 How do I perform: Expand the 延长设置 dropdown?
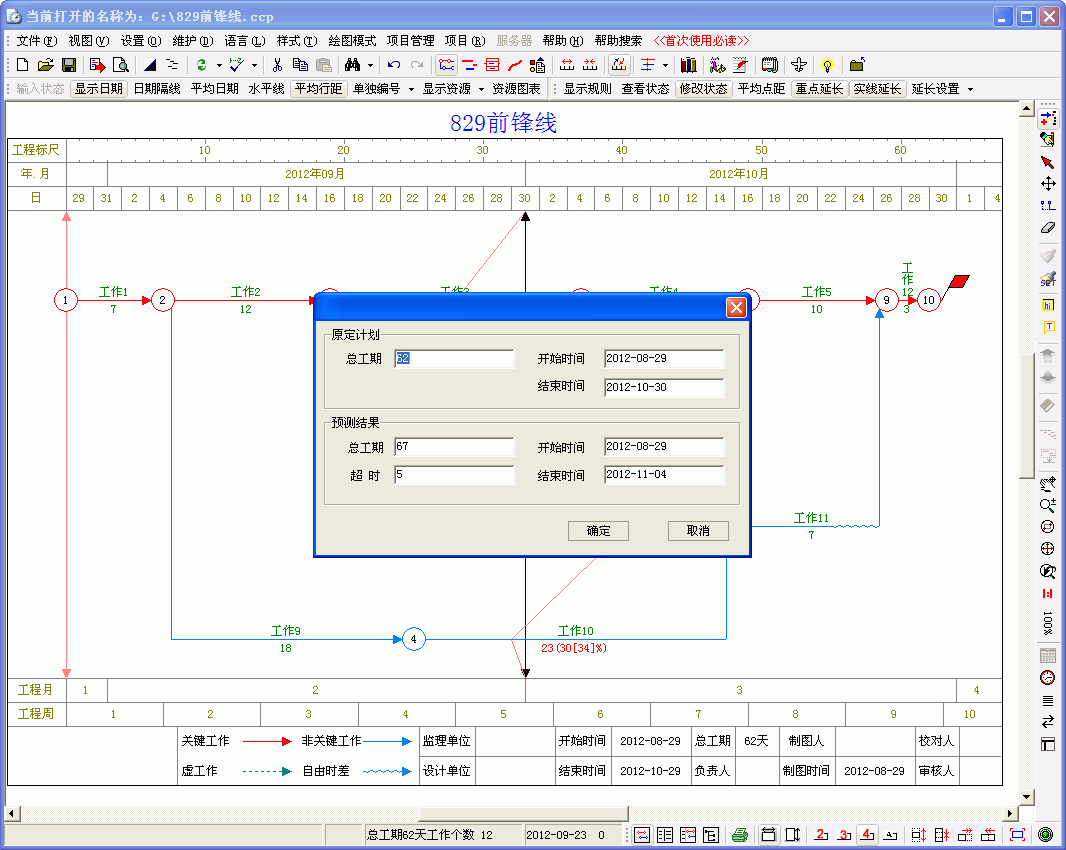(942, 89)
